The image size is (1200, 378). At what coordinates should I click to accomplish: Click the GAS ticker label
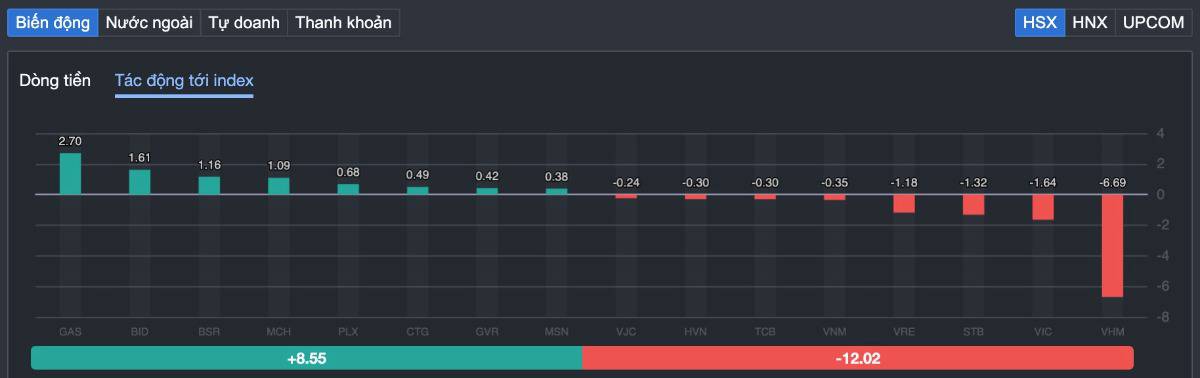point(70,331)
